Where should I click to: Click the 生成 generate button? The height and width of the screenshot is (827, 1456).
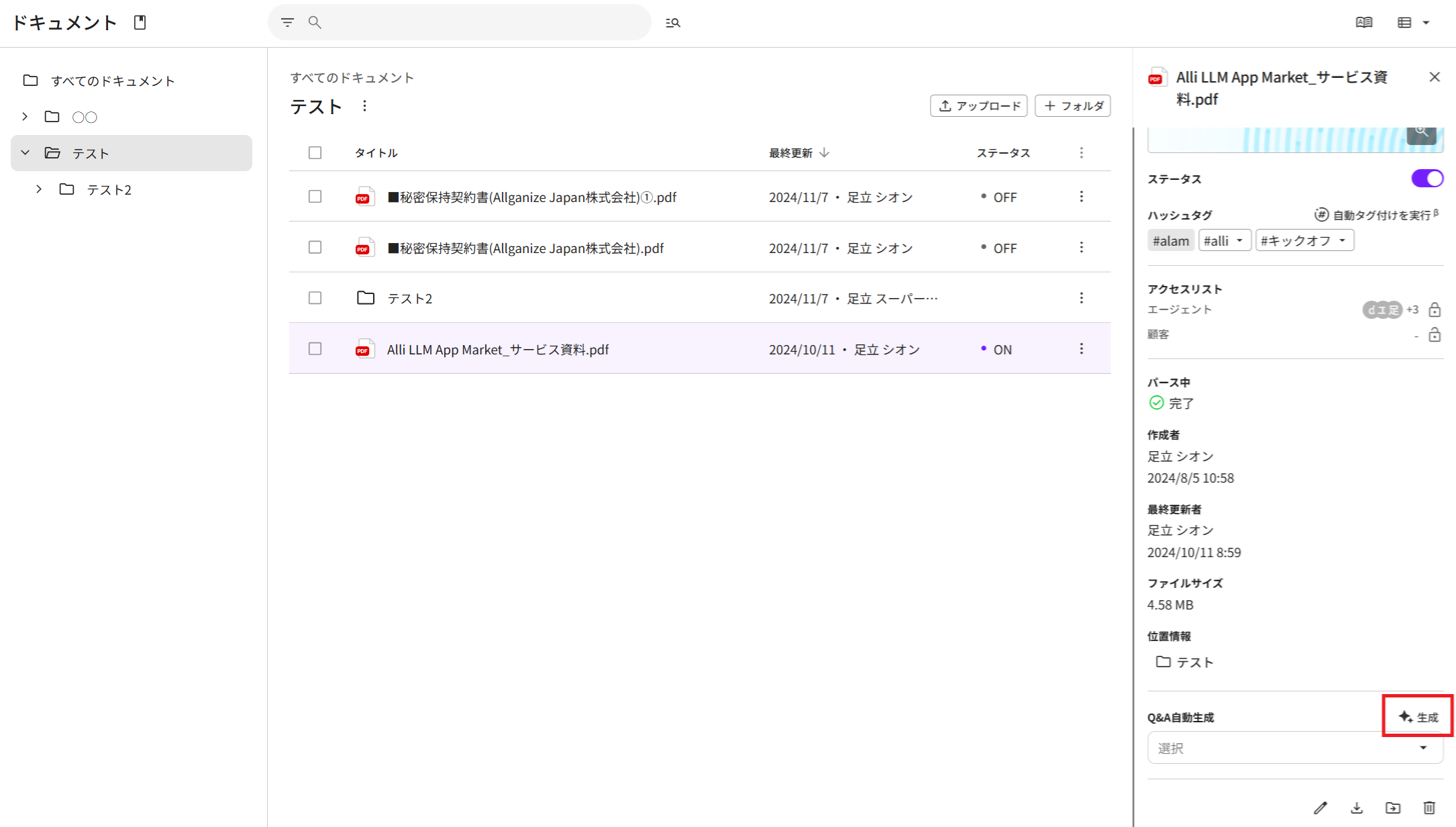point(1418,717)
